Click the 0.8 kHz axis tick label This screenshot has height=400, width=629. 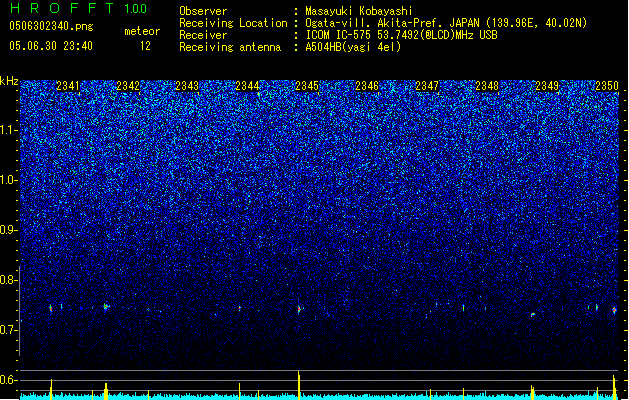[9, 280]
